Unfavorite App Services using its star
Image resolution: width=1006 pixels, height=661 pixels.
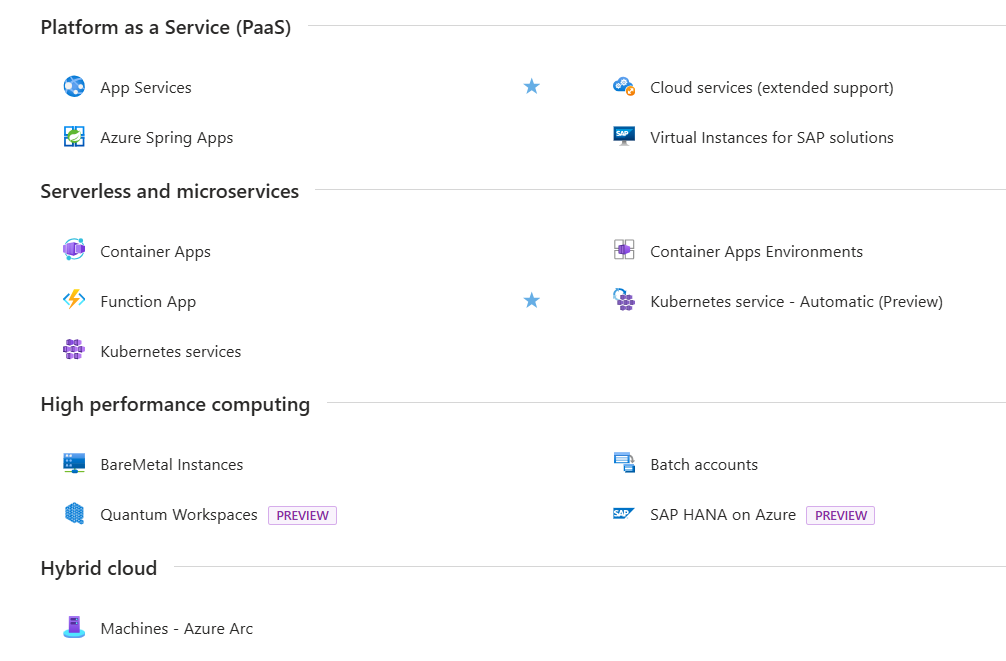click(531, 86)
